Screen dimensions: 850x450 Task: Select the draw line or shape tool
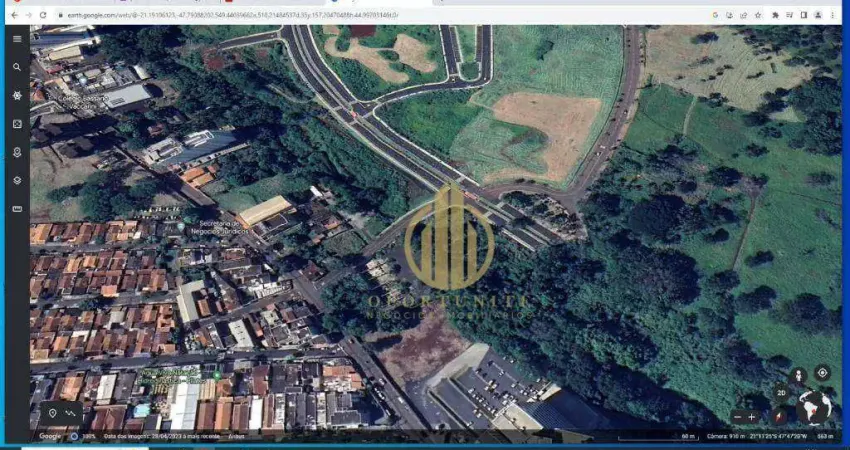pos(70,414)
